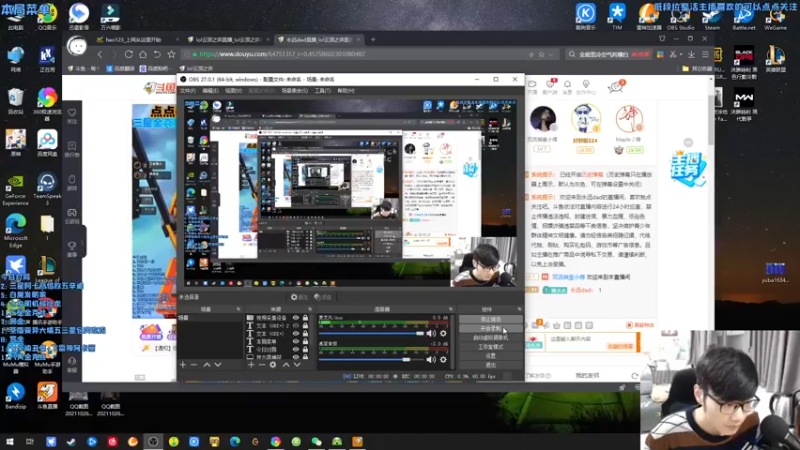Open Bandizip desktop shortcut
This screenshot has height=450, width=800.
(15, 396)
